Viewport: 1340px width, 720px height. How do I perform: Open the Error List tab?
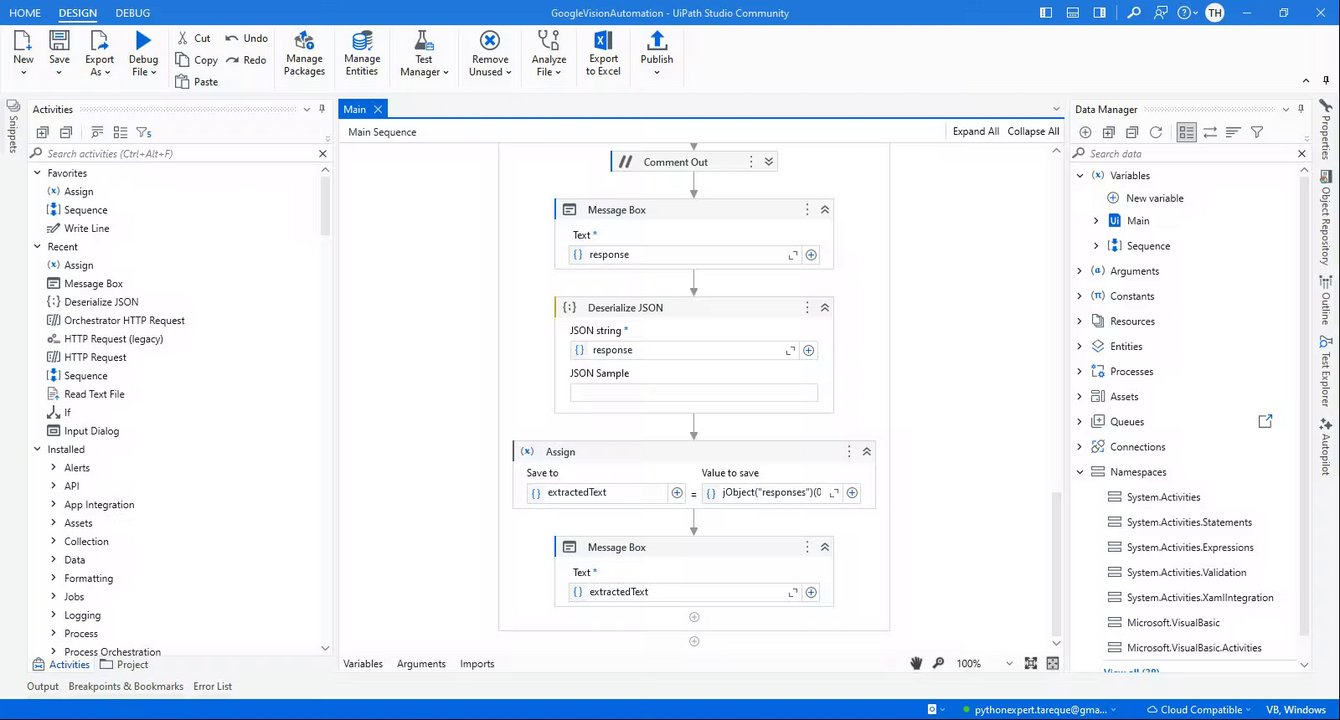pyautogui.click(x=213, y=687)
